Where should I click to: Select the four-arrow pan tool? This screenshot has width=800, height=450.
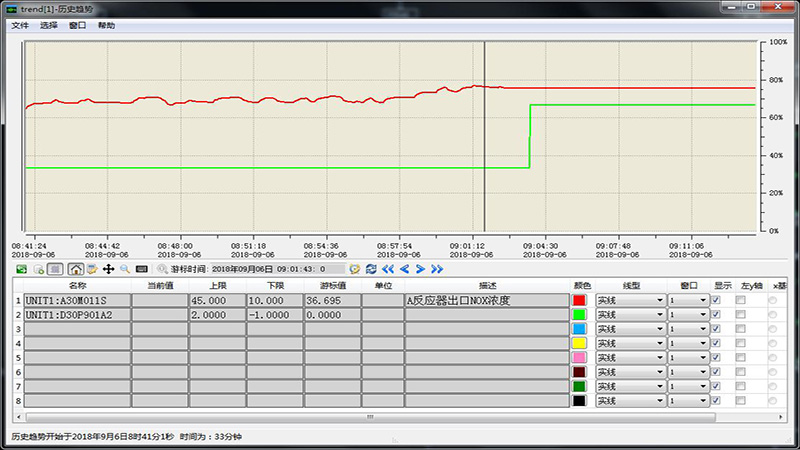tap(108, 269)
